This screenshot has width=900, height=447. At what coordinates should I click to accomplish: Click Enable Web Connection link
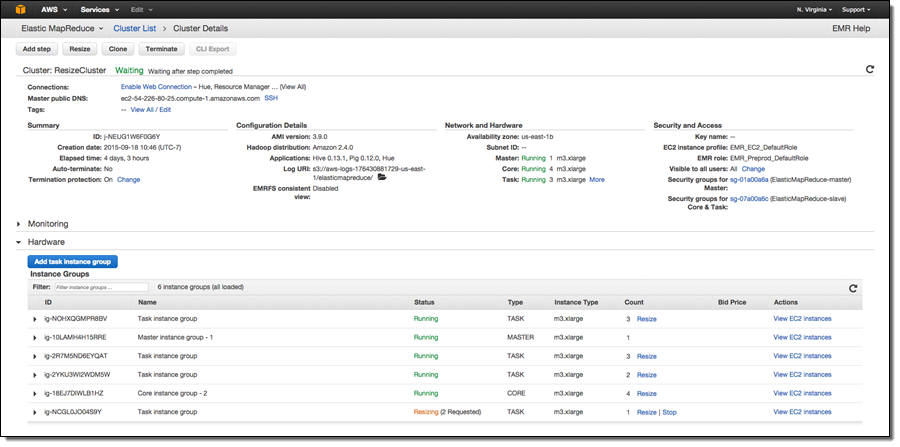156,87
